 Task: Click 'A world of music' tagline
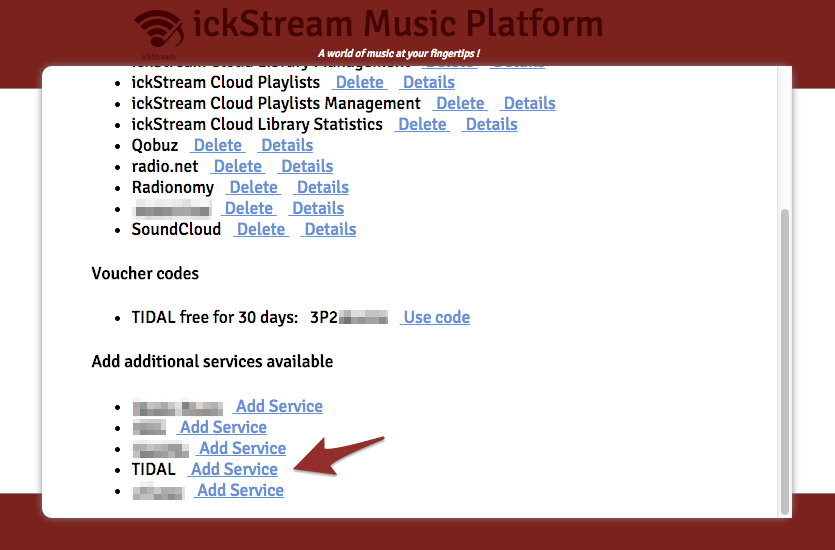399,53
